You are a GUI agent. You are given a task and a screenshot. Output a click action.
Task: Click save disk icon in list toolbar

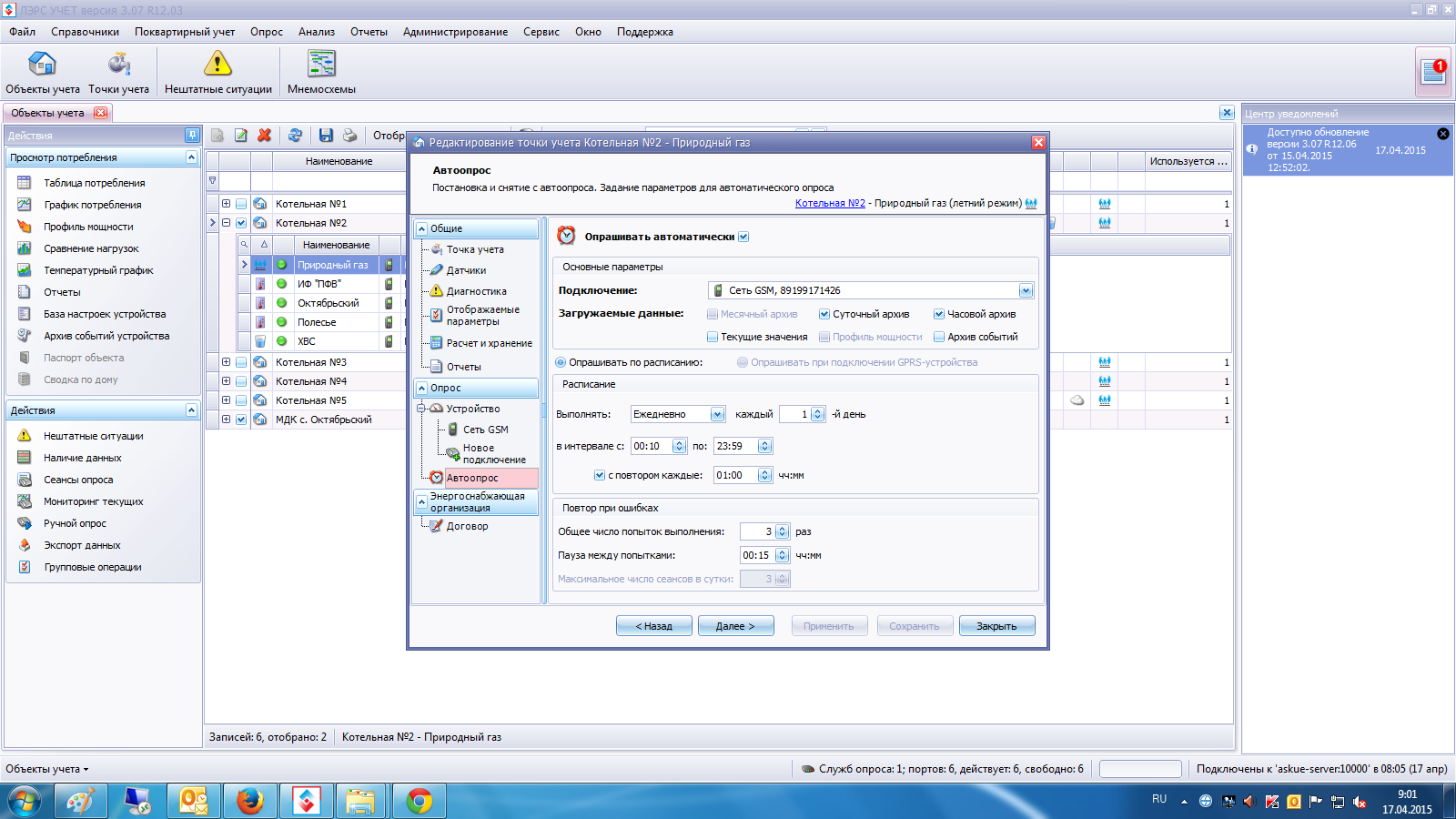coord(326,136)
